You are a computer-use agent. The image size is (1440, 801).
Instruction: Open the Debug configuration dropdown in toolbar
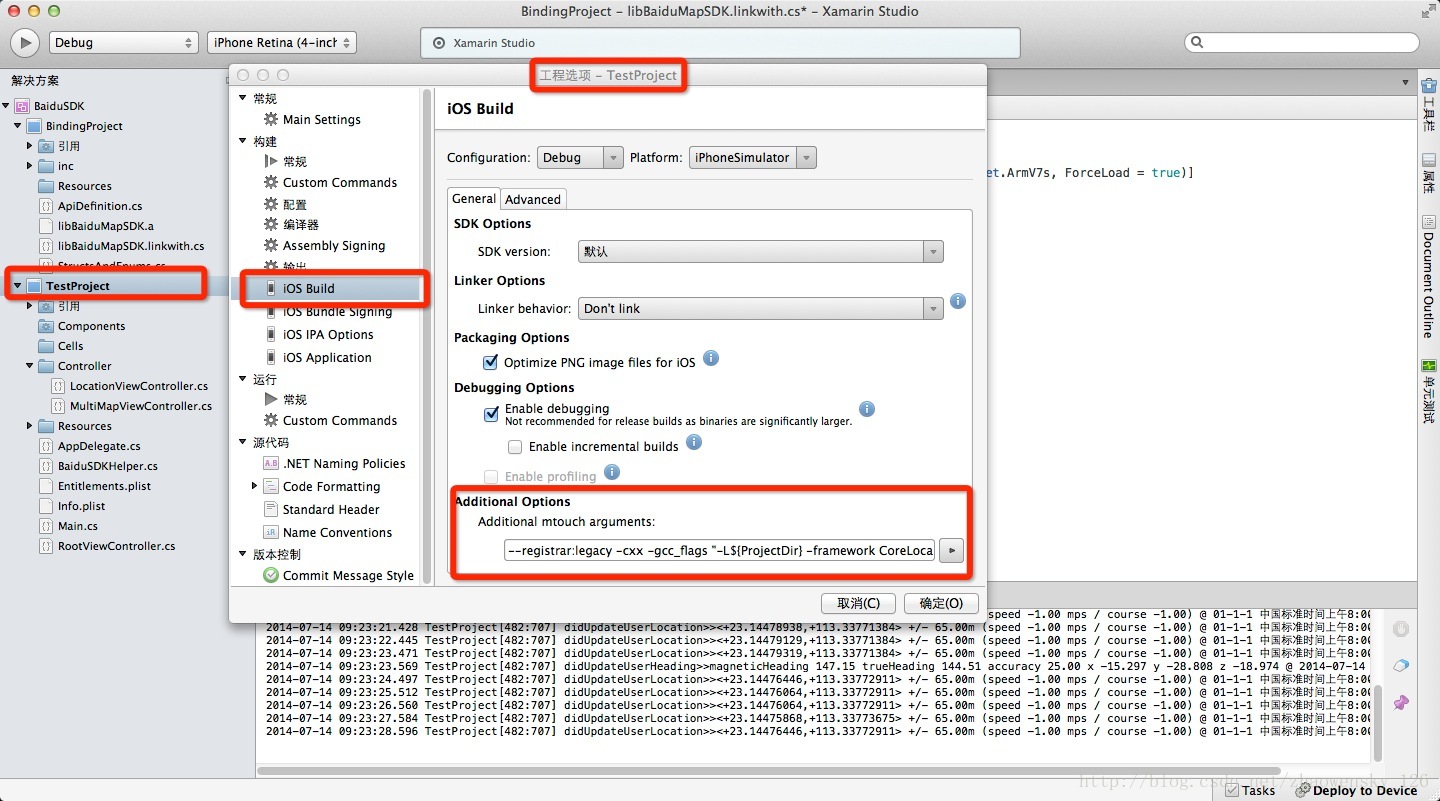pos(124,43)
